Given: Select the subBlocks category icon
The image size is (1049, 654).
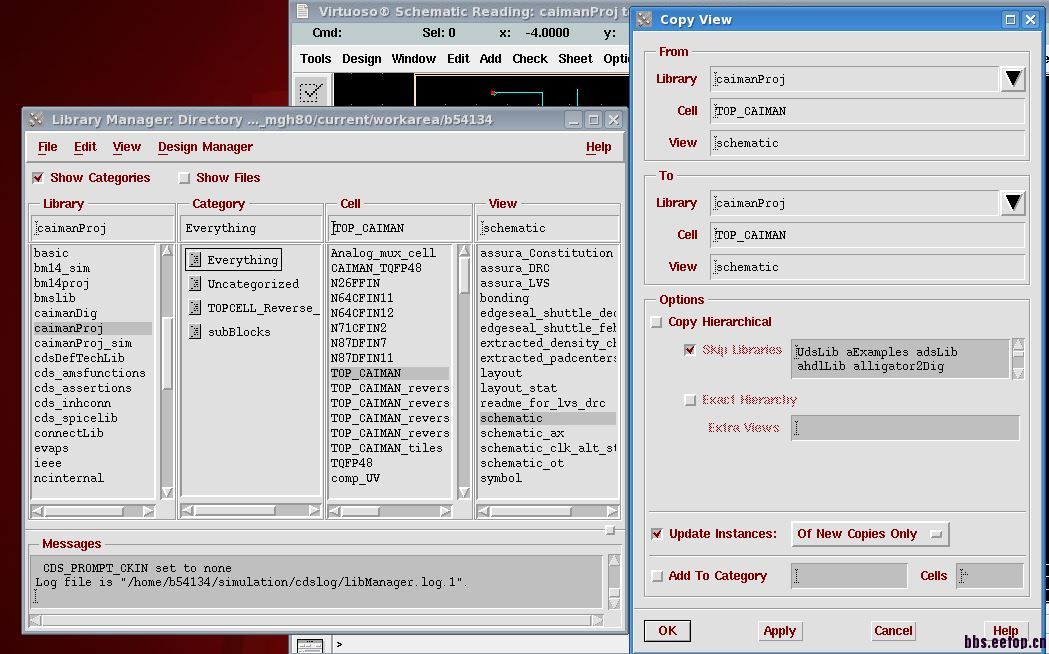Looking at the screenshot, I should pyautogui.click(x=196, y=332).
